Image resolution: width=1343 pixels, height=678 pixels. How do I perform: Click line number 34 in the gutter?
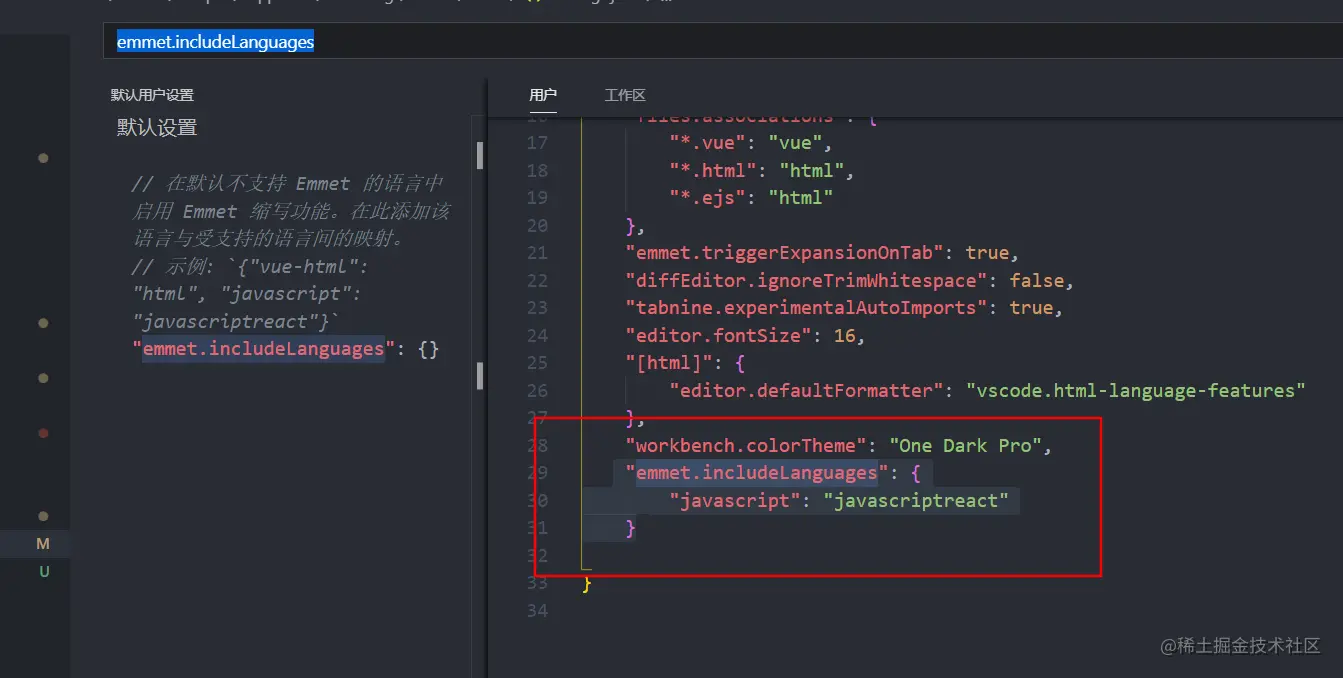(x=537, y=611)
